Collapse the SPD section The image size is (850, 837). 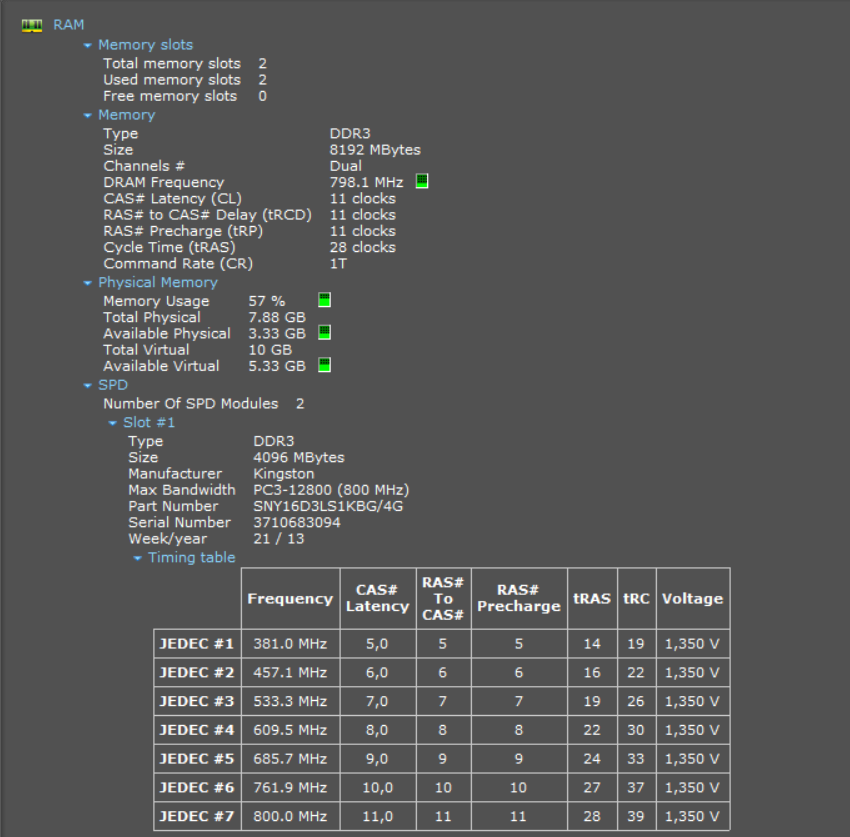tap(87, 385)
